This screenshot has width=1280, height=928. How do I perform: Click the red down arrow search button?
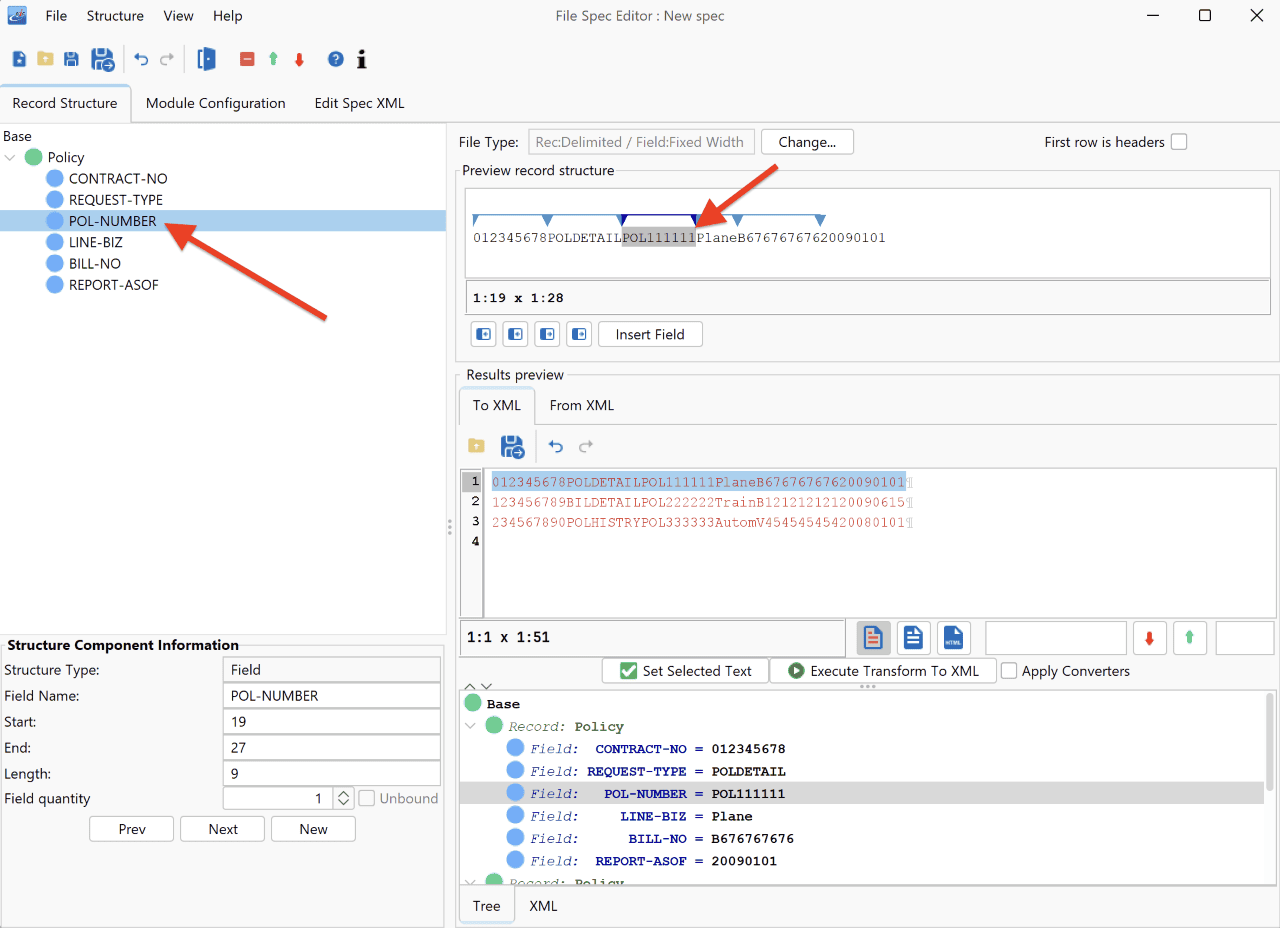click(1149, 637)
